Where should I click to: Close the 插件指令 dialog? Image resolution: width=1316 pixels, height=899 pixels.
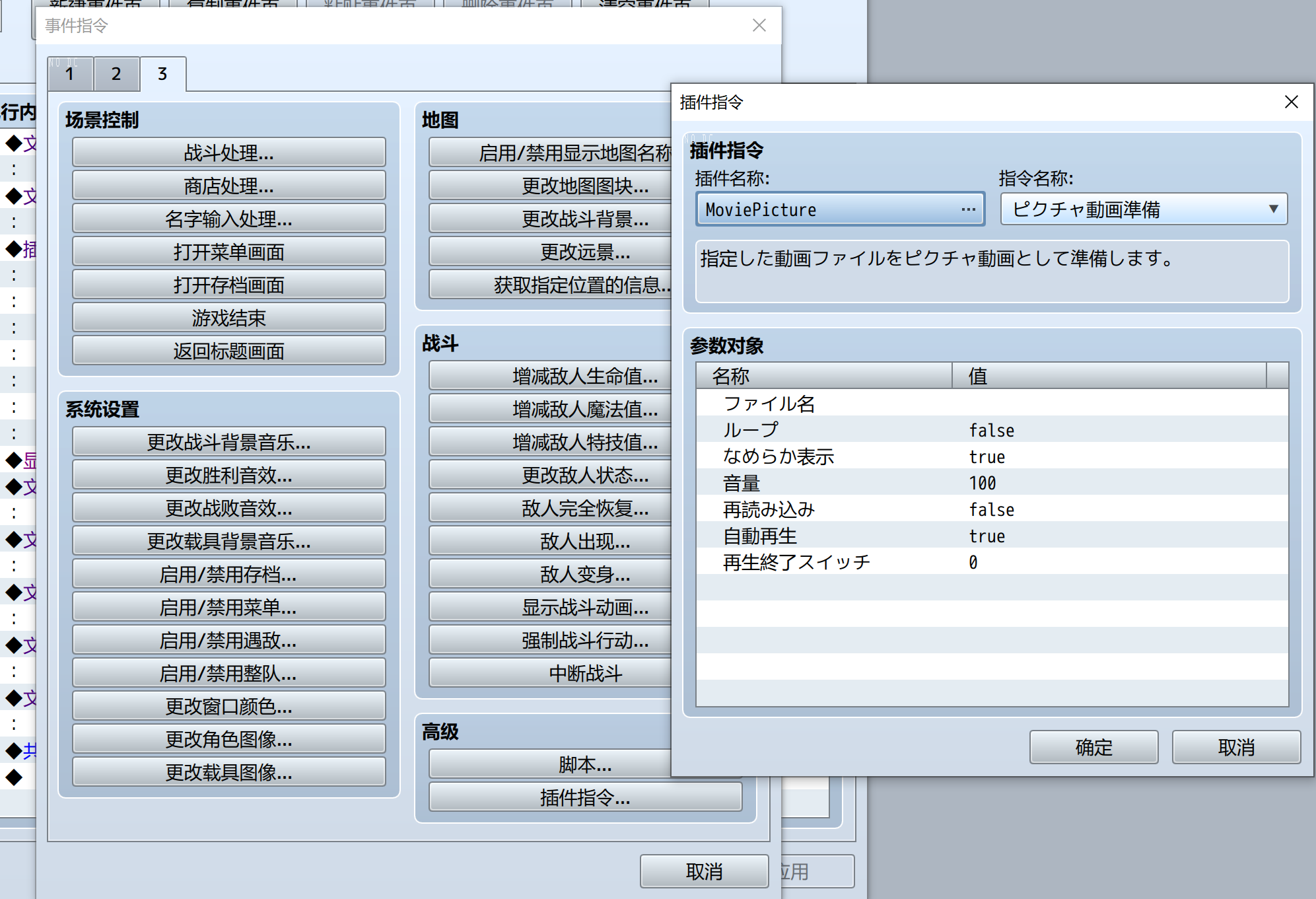[x=1291, y=102]
